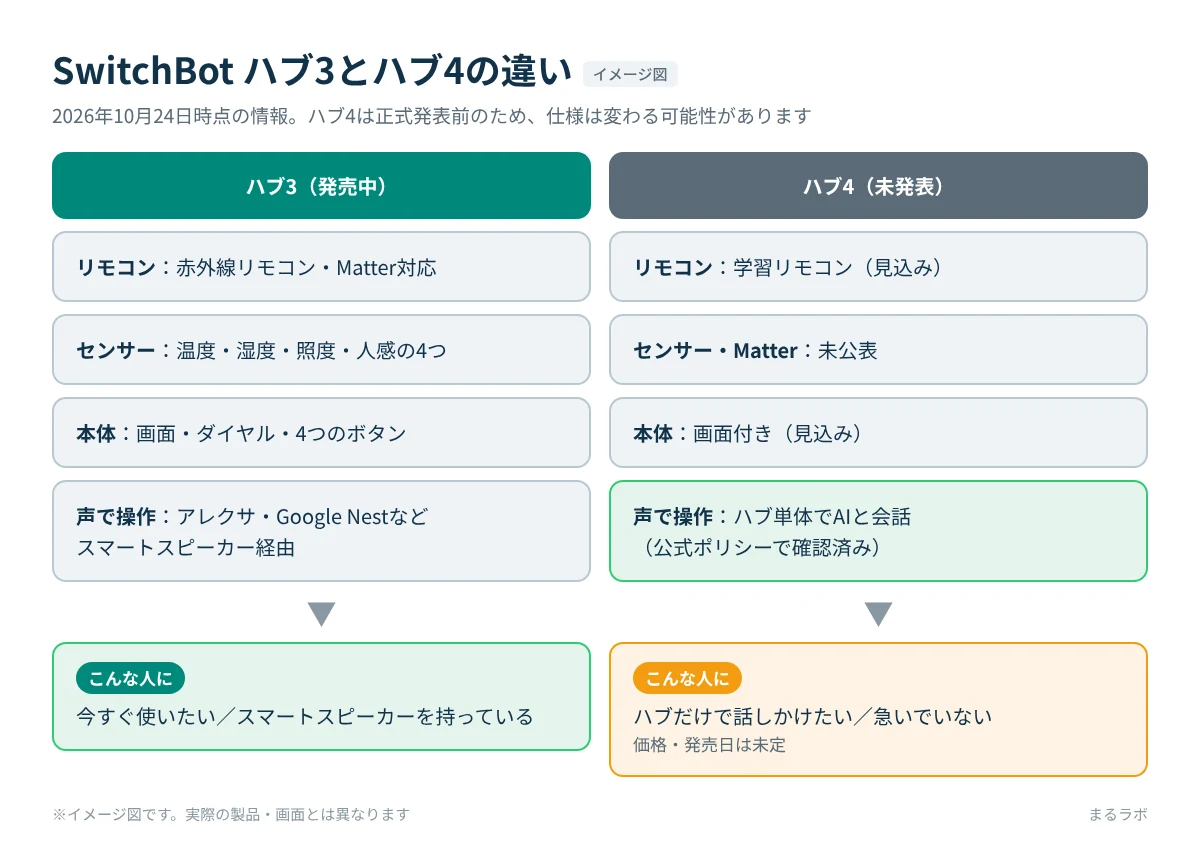
Task: Click the '本体：画面・ダイヤル・4つのボタン' card
Action: pos(321,433)
